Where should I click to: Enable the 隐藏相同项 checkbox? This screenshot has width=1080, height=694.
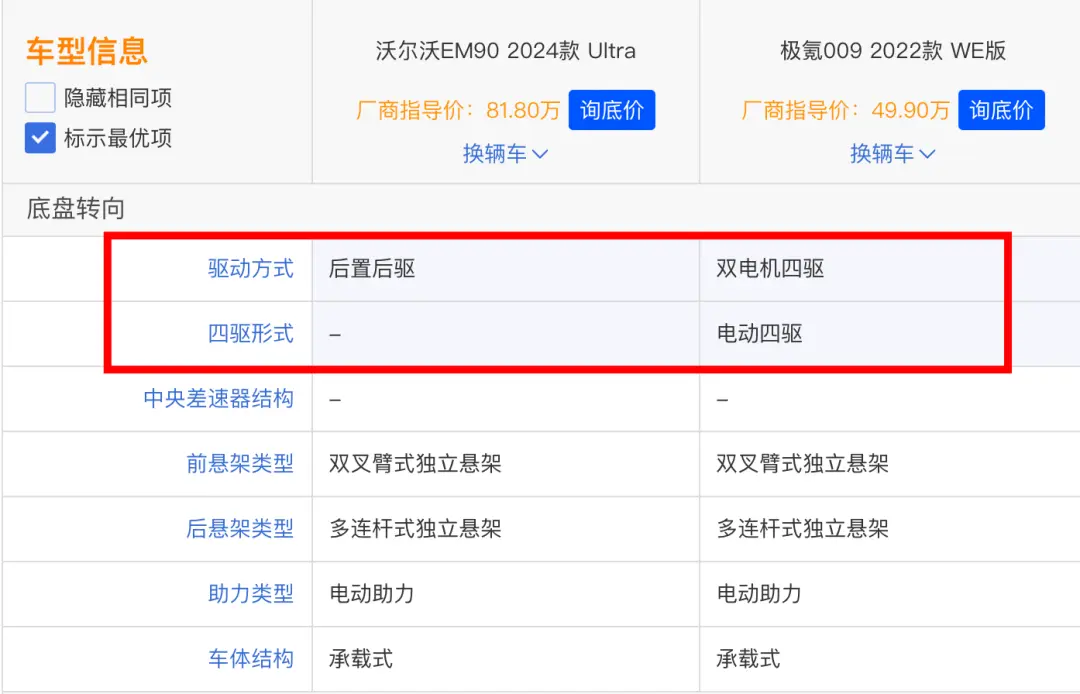click(x=40, y=97)
